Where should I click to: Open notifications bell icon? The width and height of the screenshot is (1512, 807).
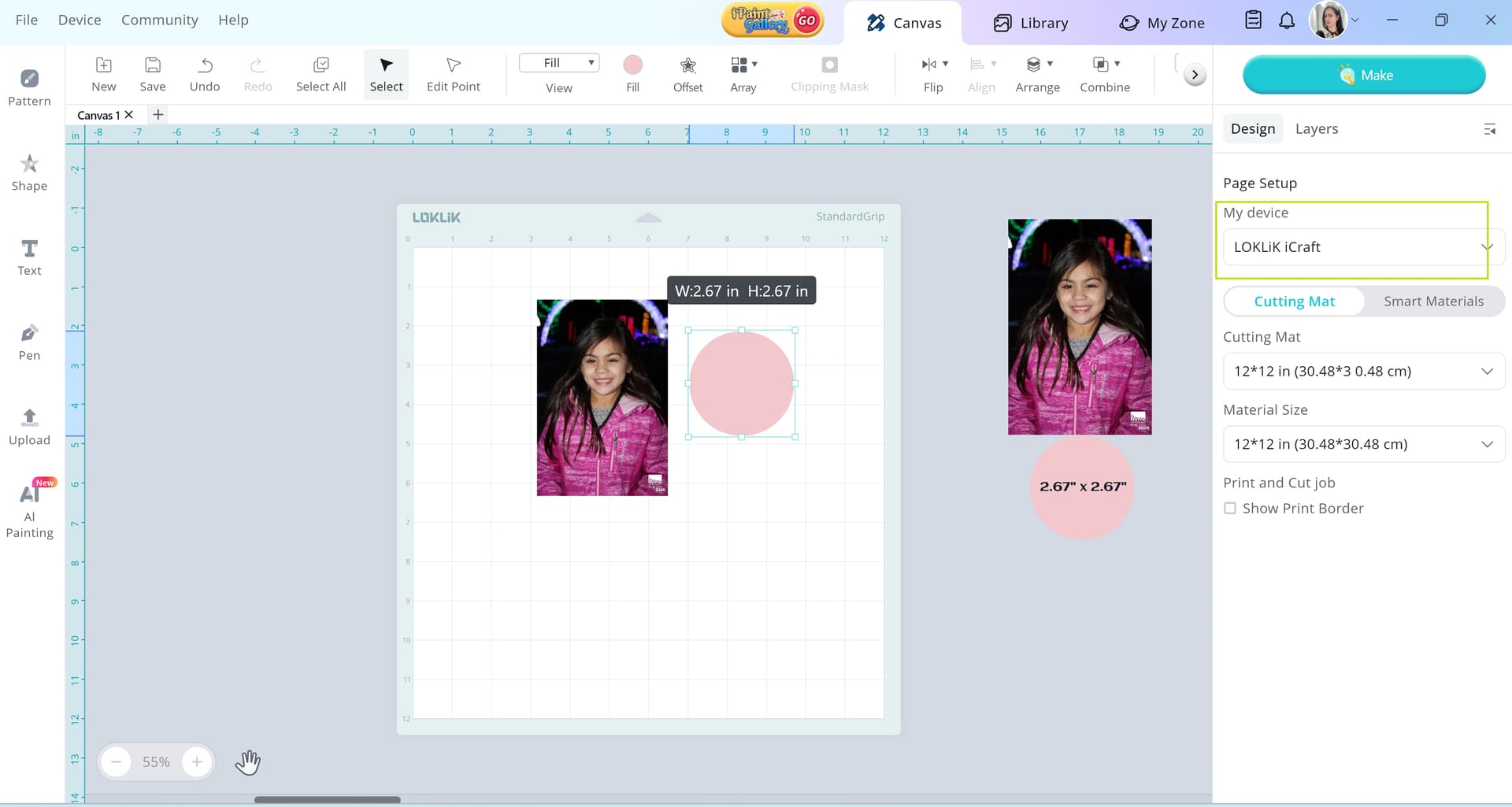point(1286,21)
